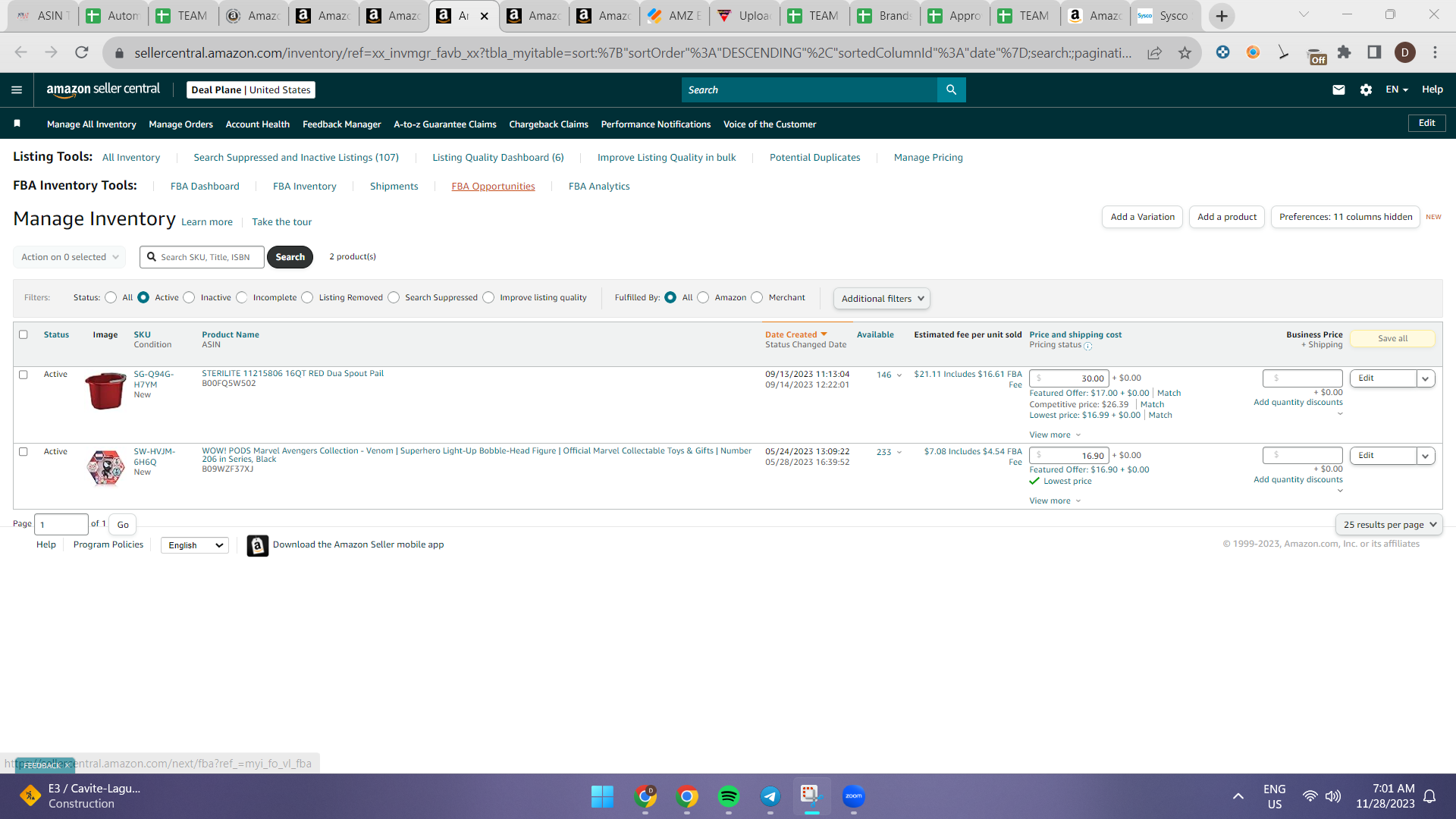Select Improve listing quality filter
This screenshot has width=1456, height=819.
click(x=488, y=297)
